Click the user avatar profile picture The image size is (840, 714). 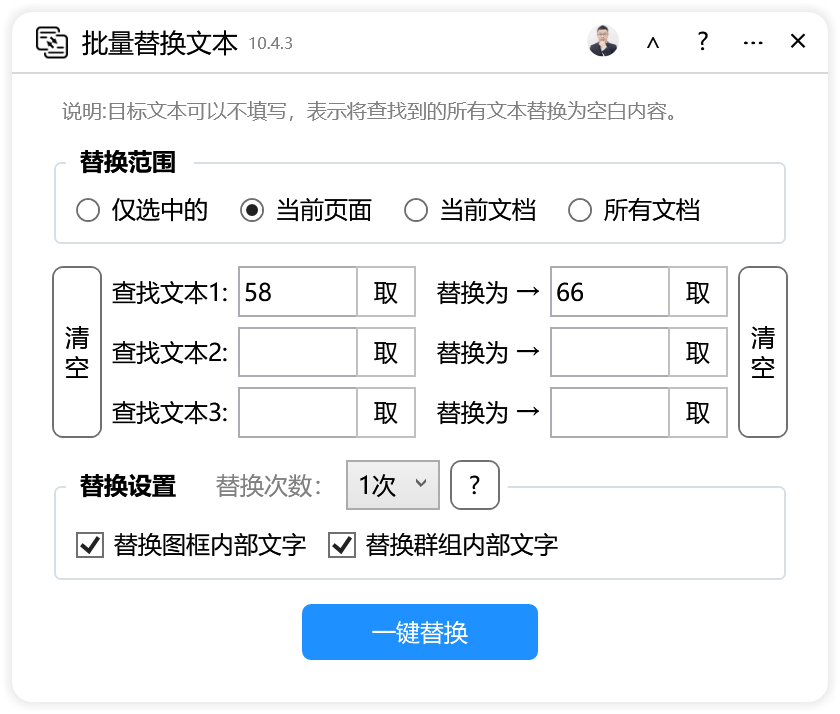click(x=603, y=41)
